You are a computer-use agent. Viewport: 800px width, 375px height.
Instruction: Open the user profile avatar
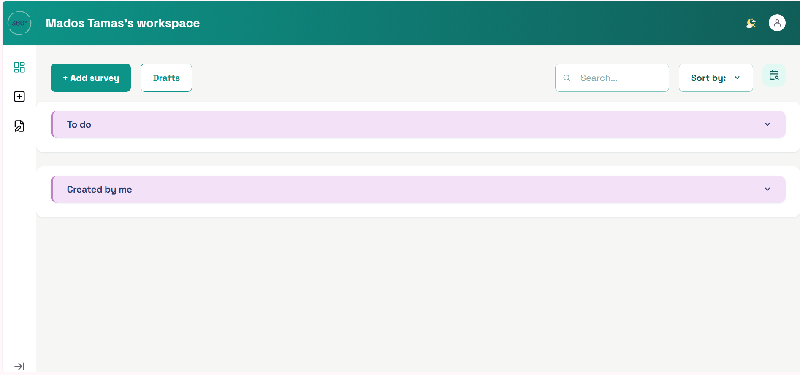[777, 23]
